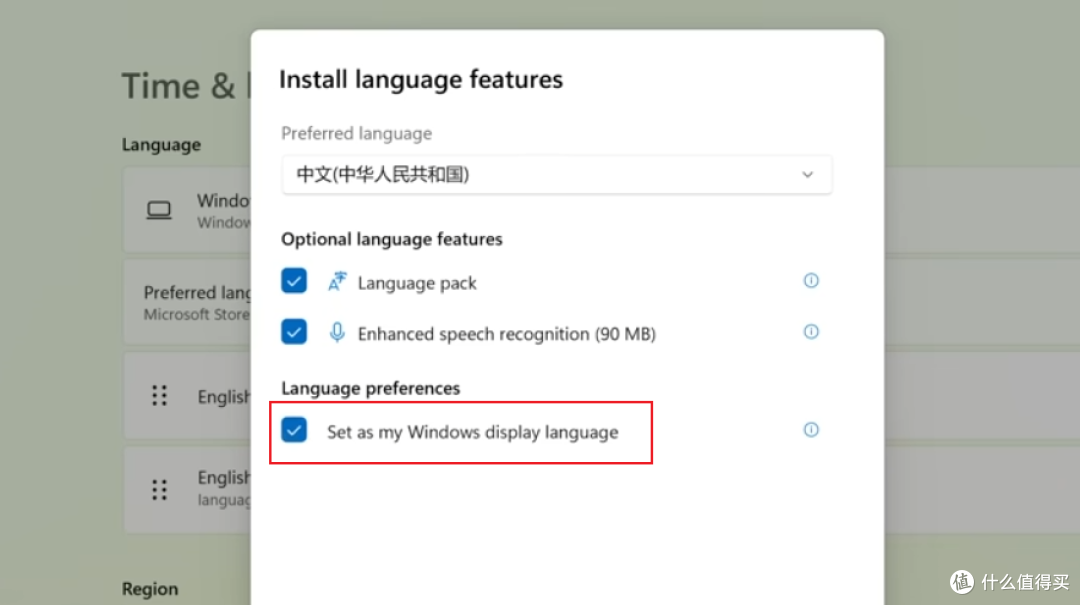Click the Language pack translate icon
The height and width of the screenshot is (605, 1080).
point(337,282)
